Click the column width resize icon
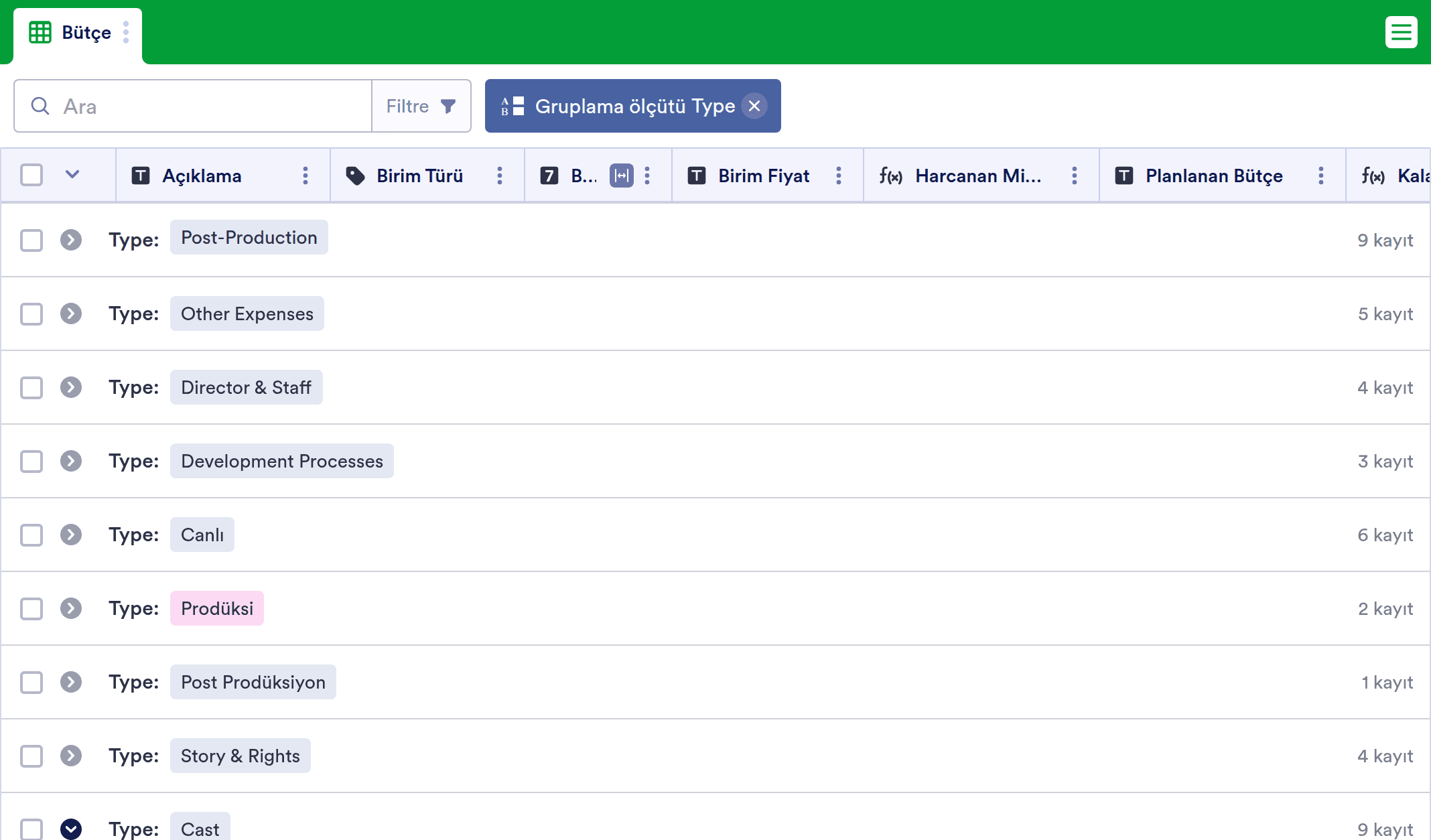Image resolution: width=1431 pixels, height=840 pixels. [621, 176]
